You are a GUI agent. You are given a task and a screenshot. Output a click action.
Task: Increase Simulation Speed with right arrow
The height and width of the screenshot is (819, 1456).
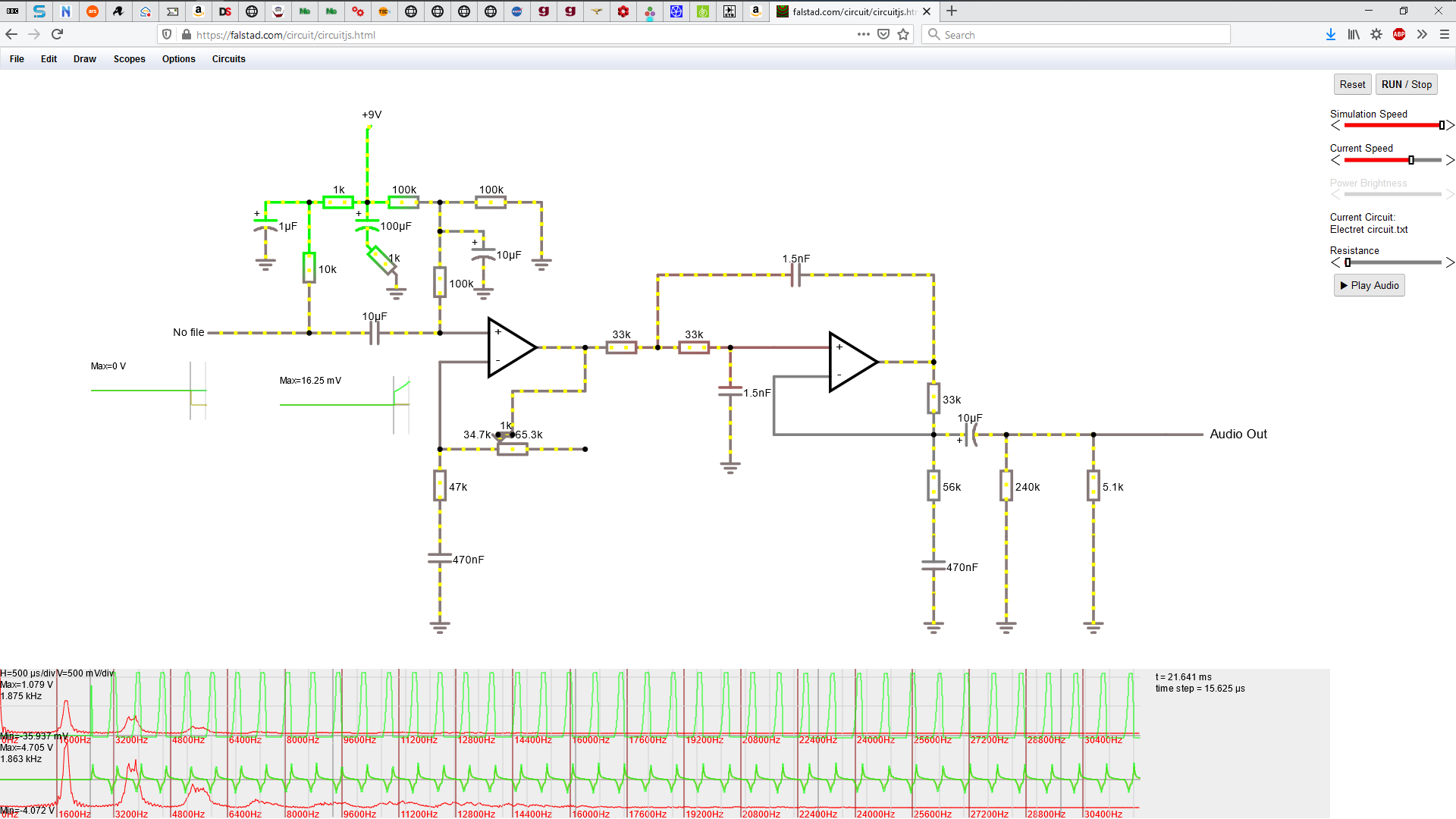[1450, 125]
